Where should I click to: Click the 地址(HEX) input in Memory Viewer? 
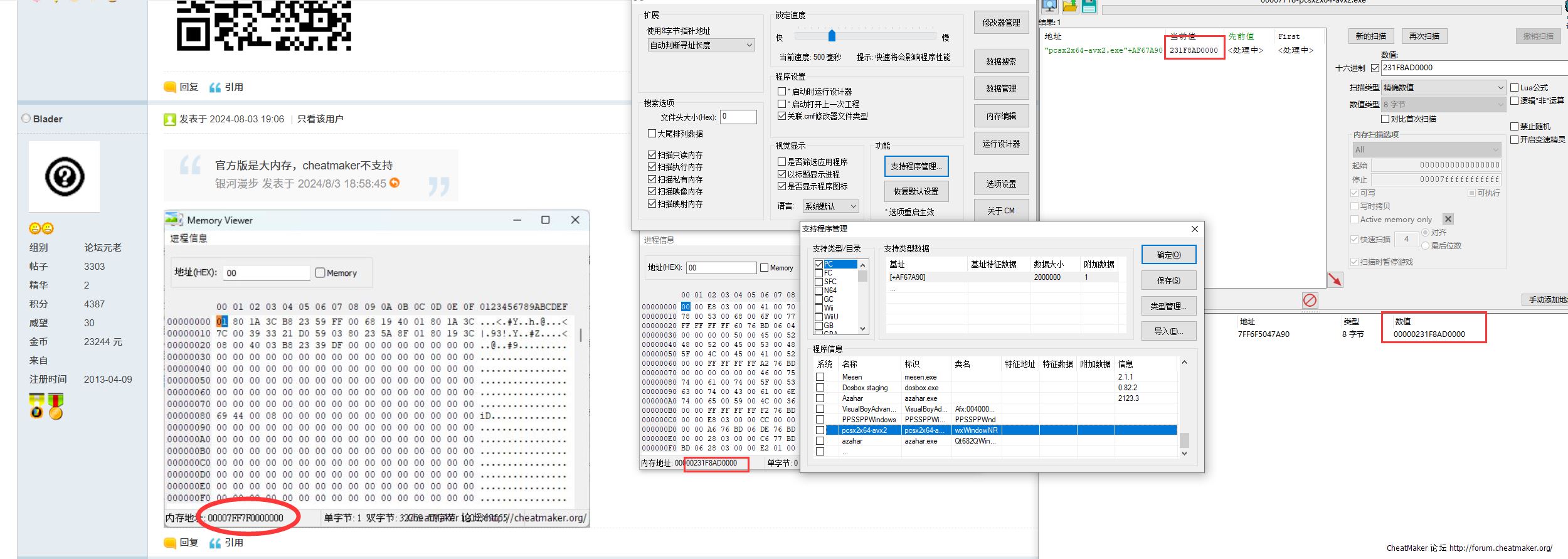[267, 273]
